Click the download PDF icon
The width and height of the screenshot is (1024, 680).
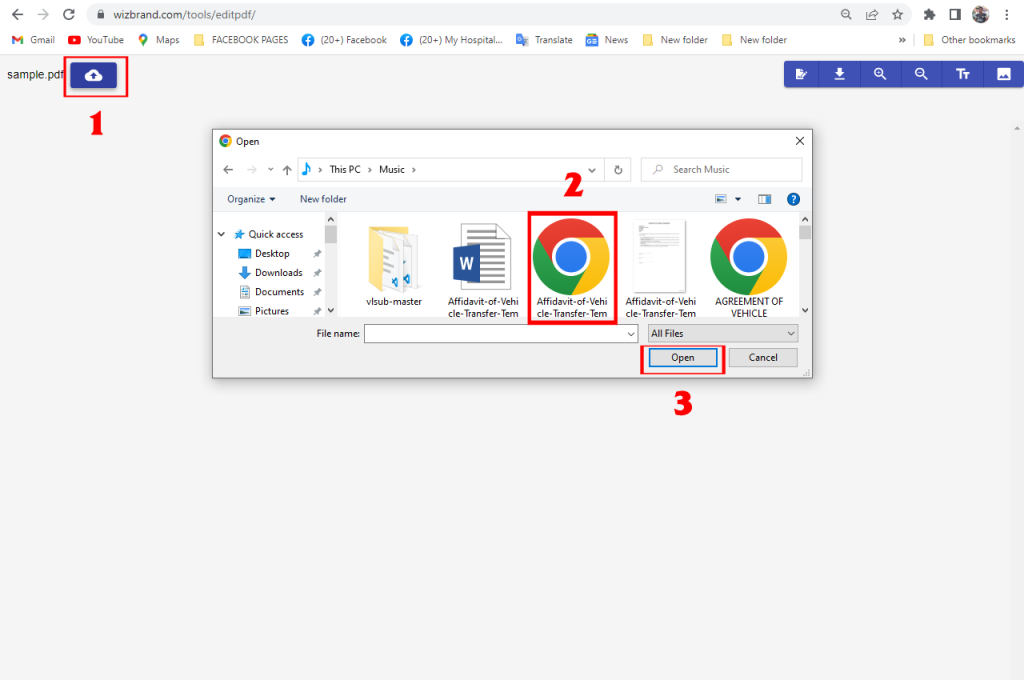[839, 74]
